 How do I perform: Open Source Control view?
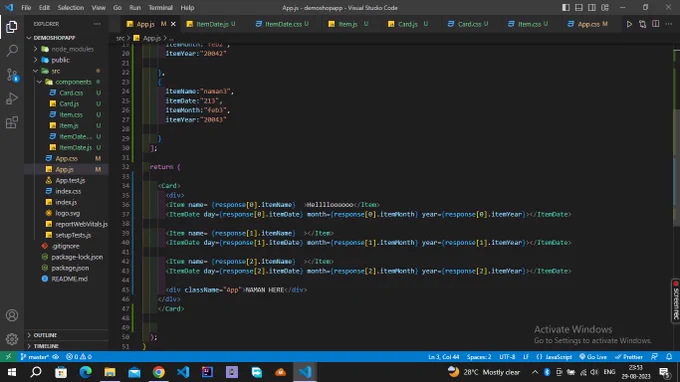tap(12, 75)
